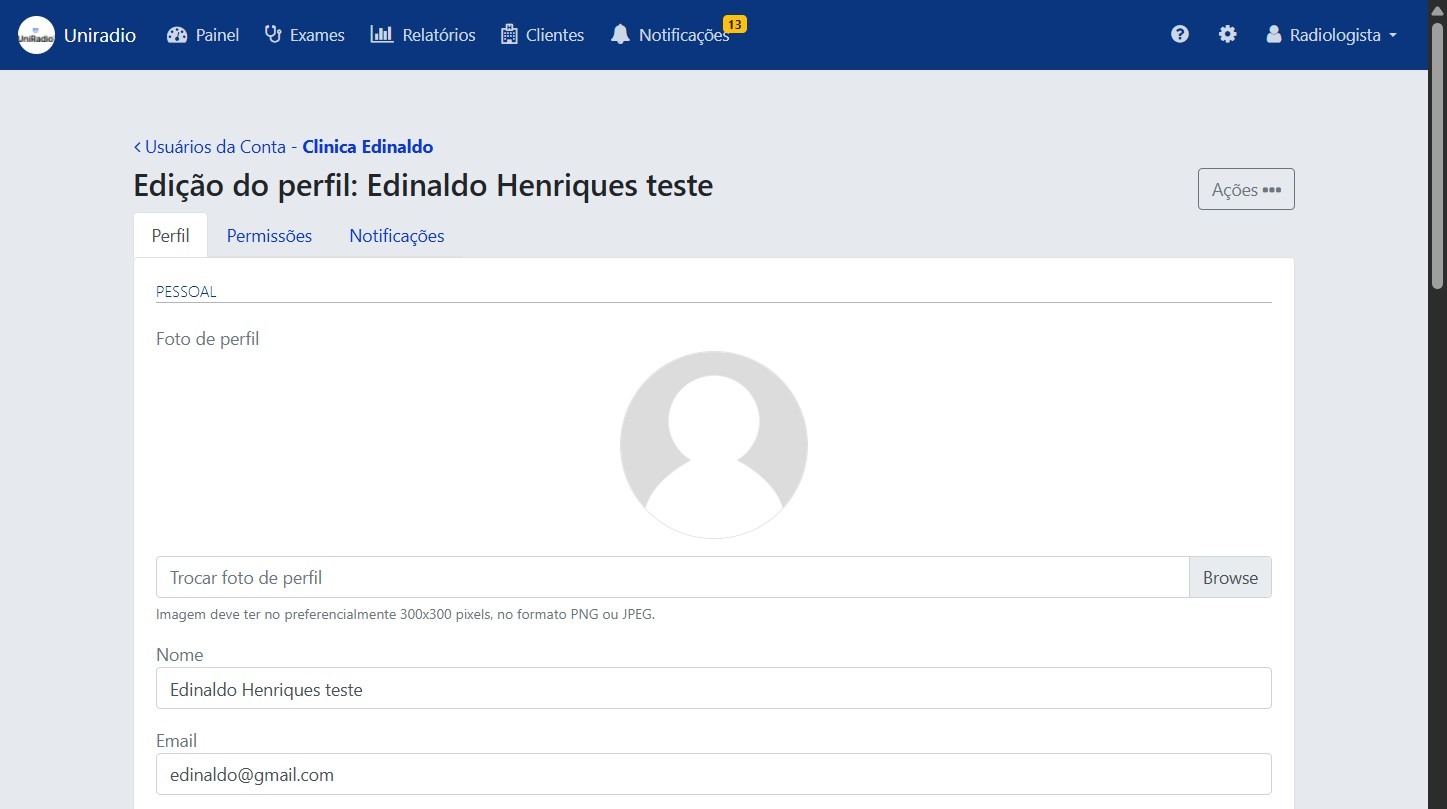Open the settings gear icon
Image resolution: width=1447 pixels, height=809 pixels.
tap(1227, 34)
